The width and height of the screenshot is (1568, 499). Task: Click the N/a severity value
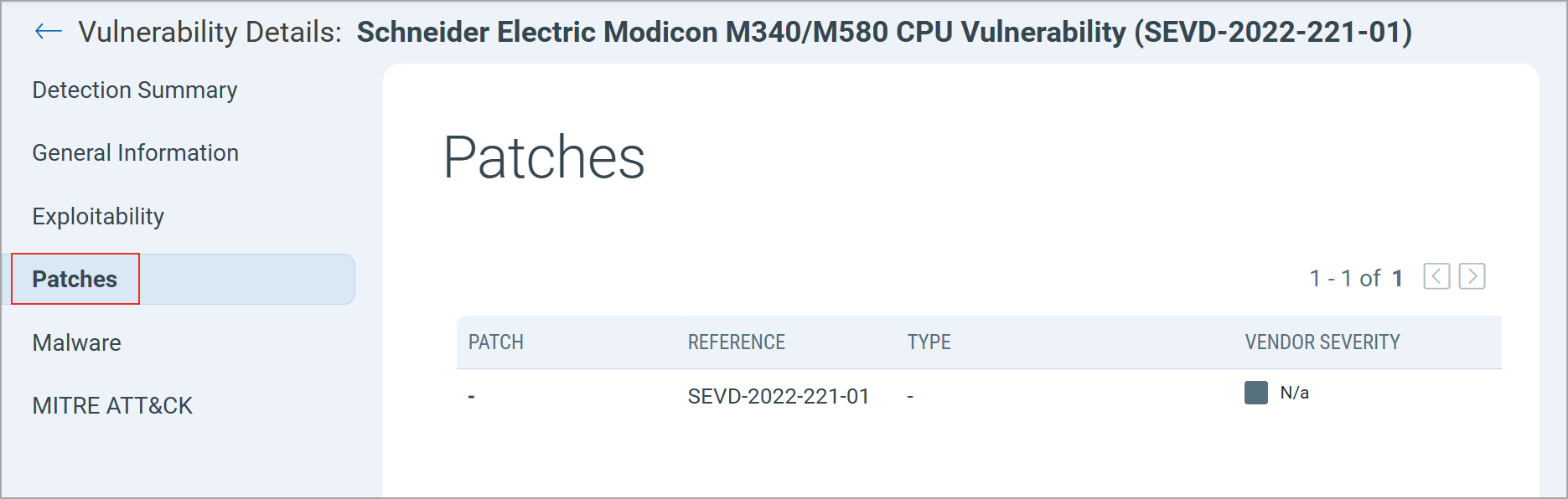1294,393
